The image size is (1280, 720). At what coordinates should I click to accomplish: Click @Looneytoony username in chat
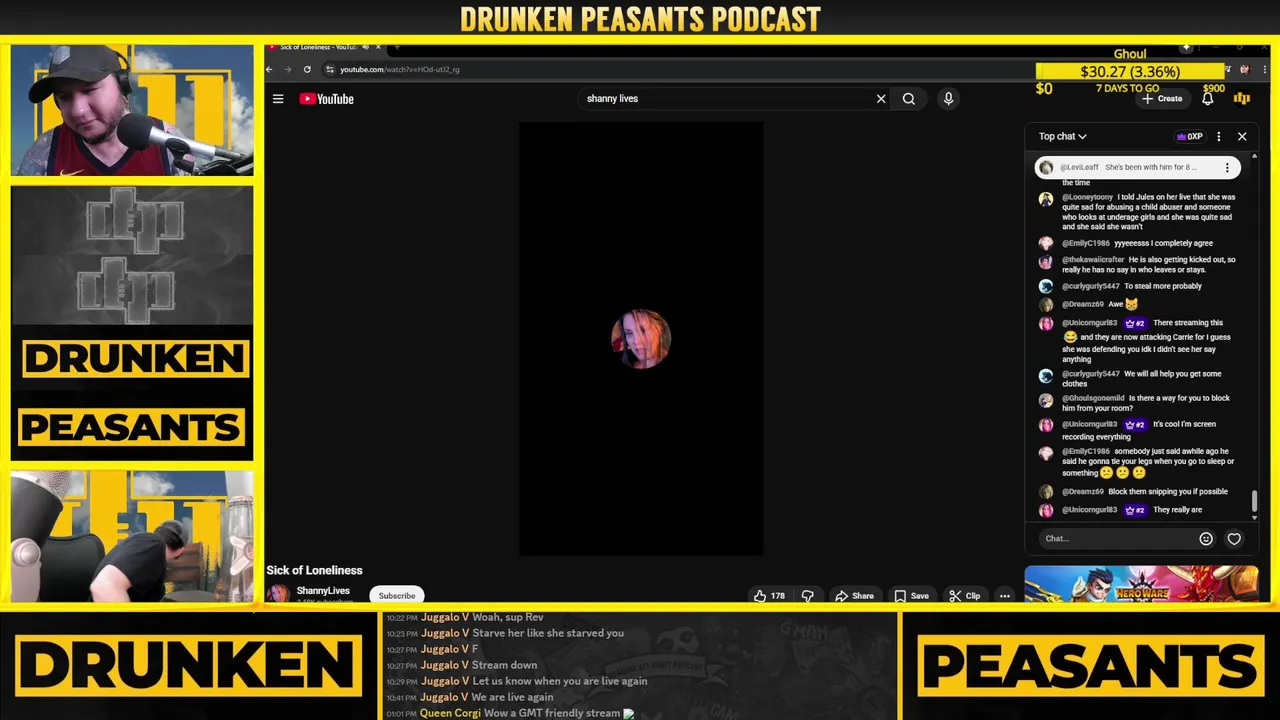(x=1087, y=197)
